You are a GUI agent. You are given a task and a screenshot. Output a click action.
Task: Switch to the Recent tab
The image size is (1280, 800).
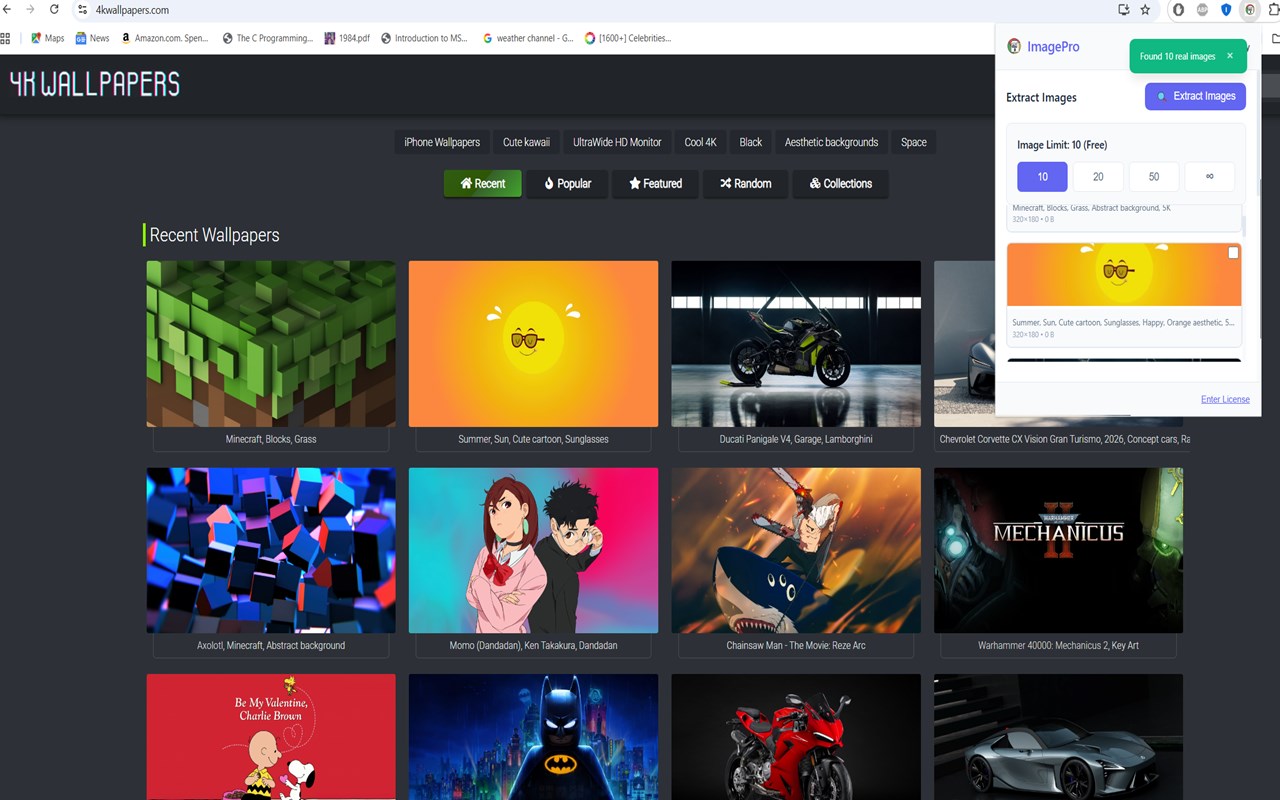(x=482, y=184)
